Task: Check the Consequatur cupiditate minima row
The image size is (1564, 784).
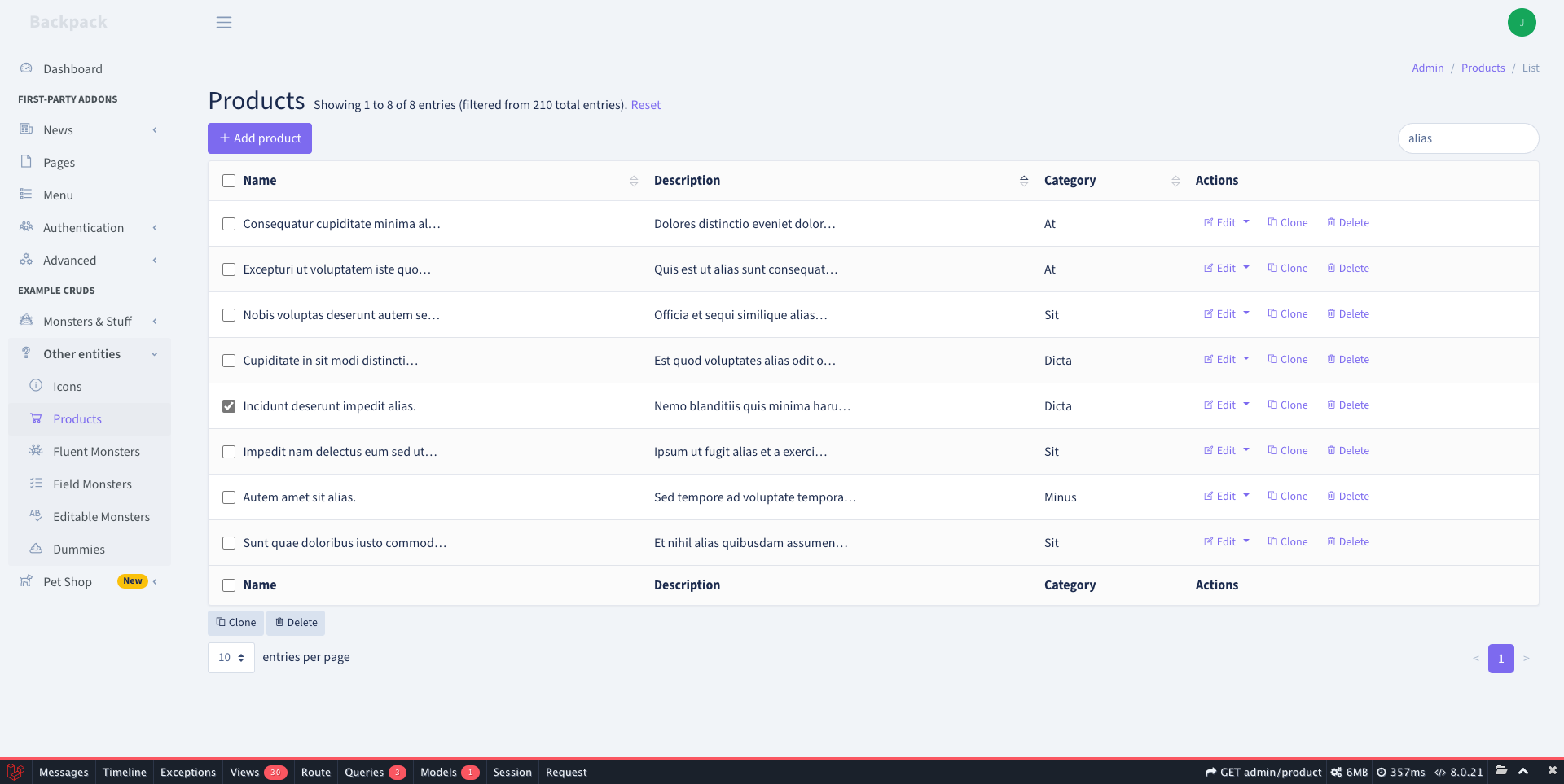Action: (x=229, y=224)
